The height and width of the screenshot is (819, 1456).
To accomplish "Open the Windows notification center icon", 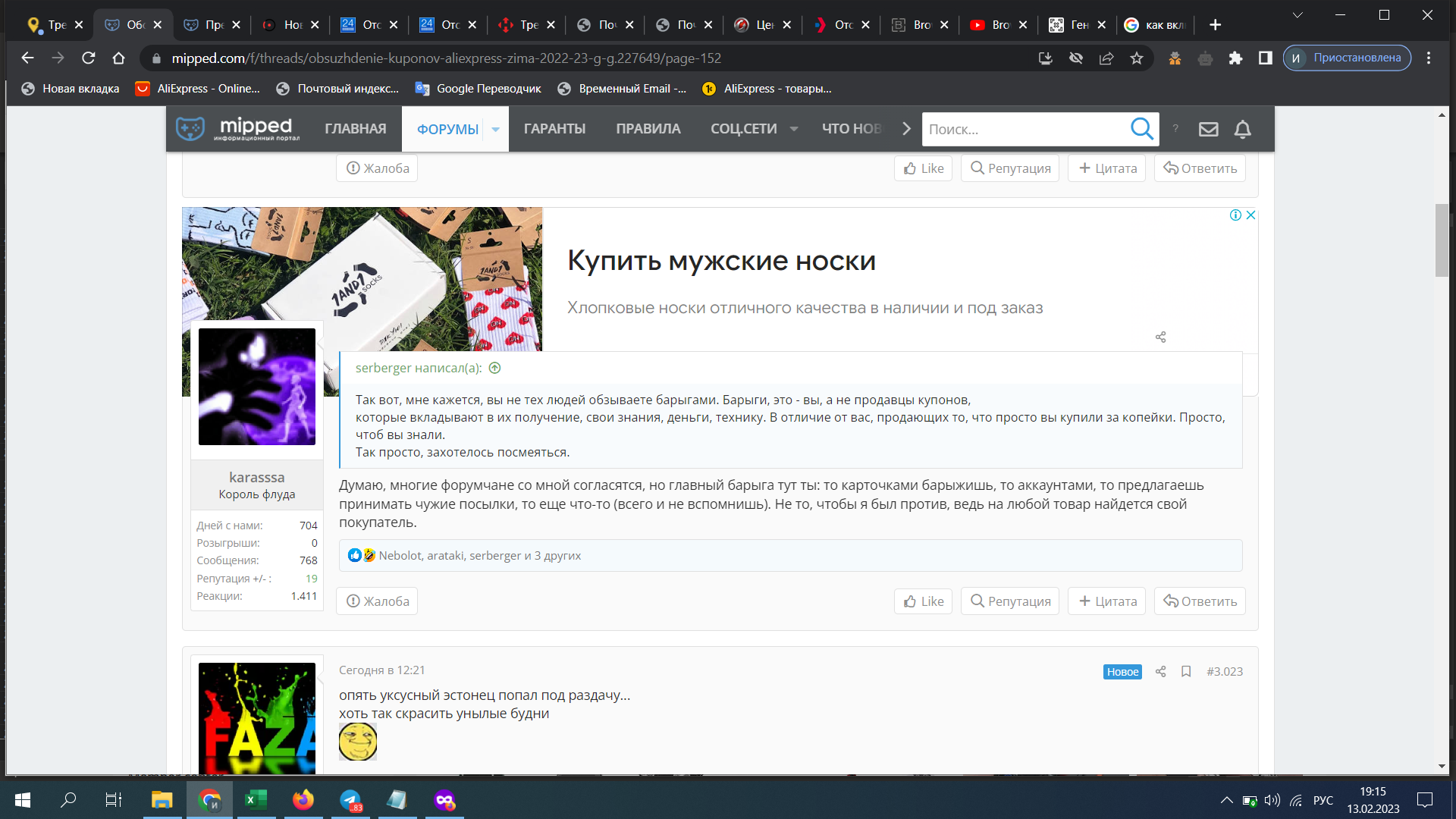I will pyautogui.click(x=1425, y=800).
